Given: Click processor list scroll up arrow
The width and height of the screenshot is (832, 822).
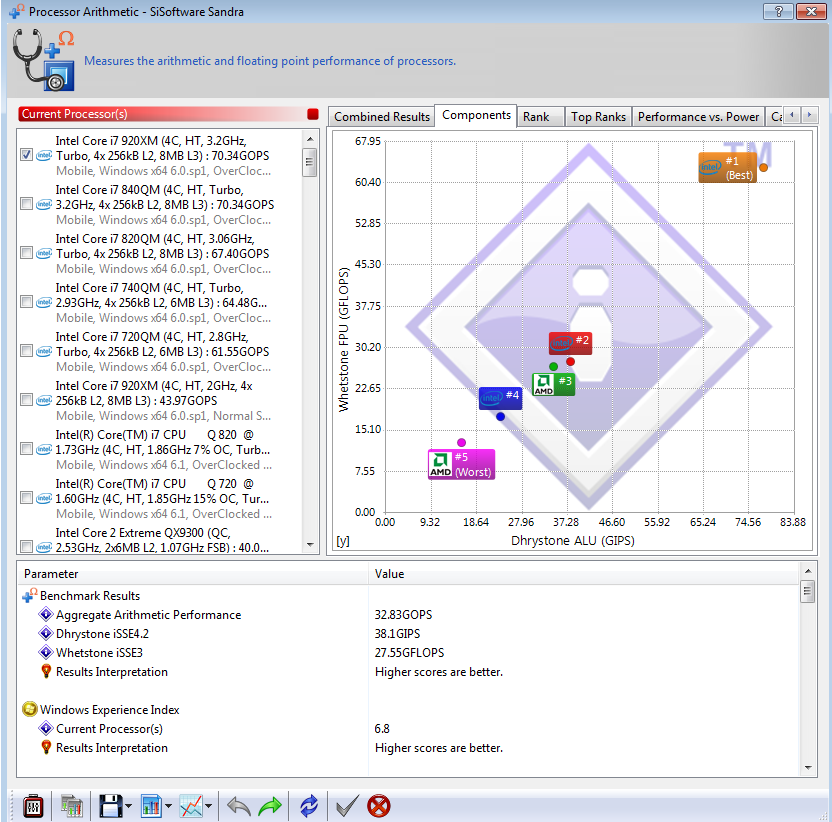Looking at the screenshot, I should [x=310, y=139].
